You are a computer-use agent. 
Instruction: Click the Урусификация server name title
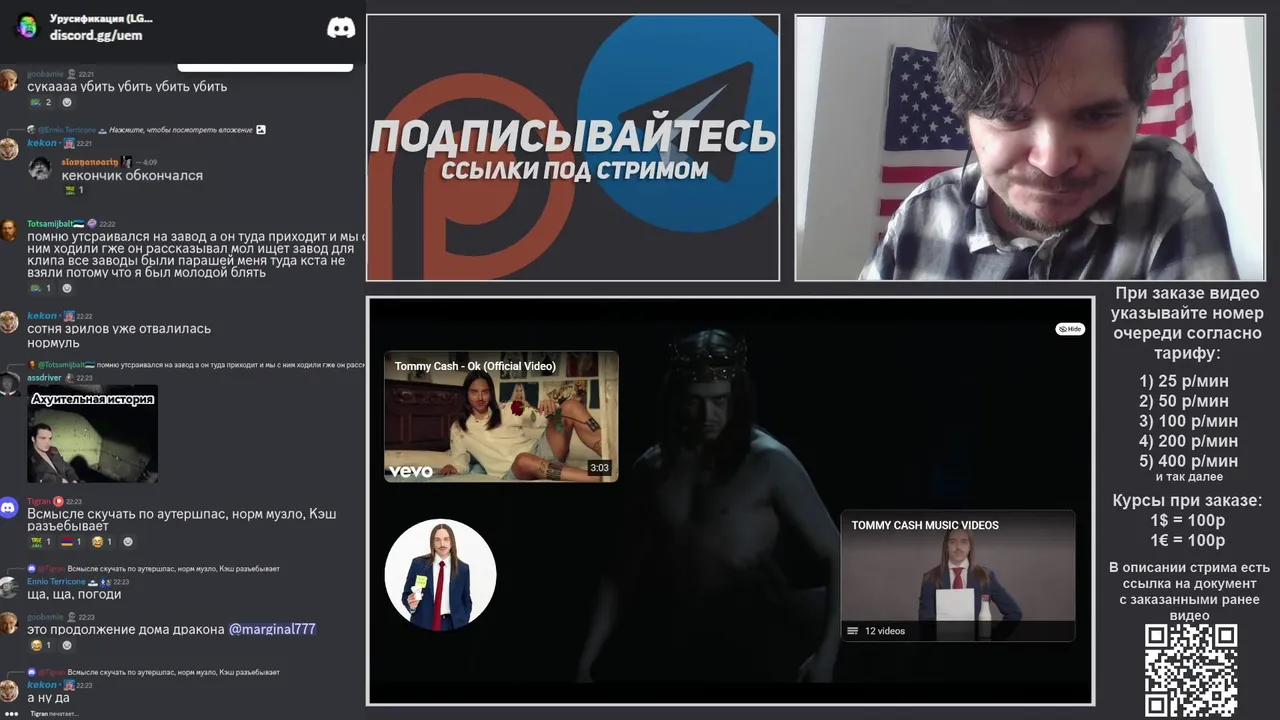[101, 18]
